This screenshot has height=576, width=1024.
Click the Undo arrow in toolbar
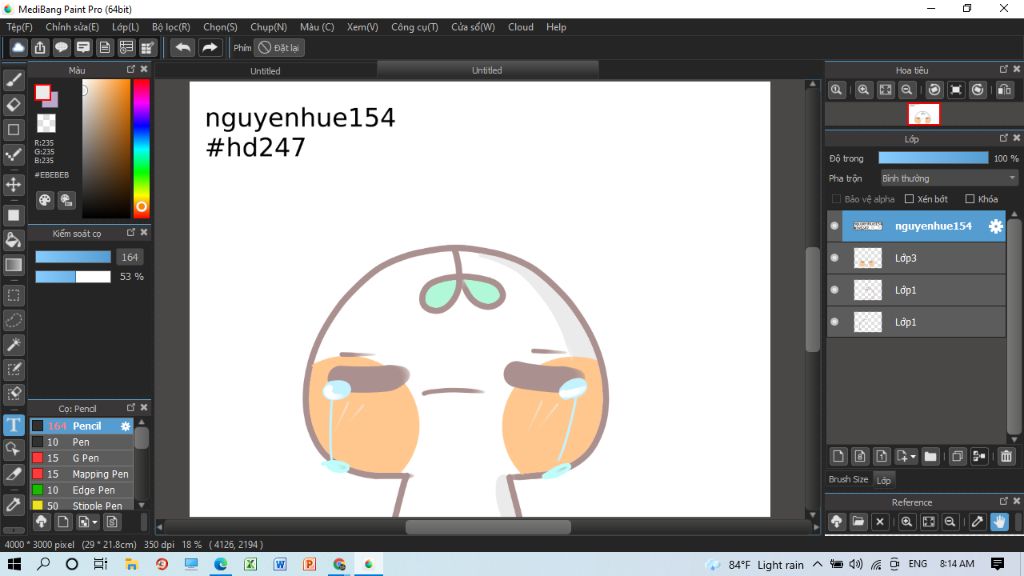[183, 48]
